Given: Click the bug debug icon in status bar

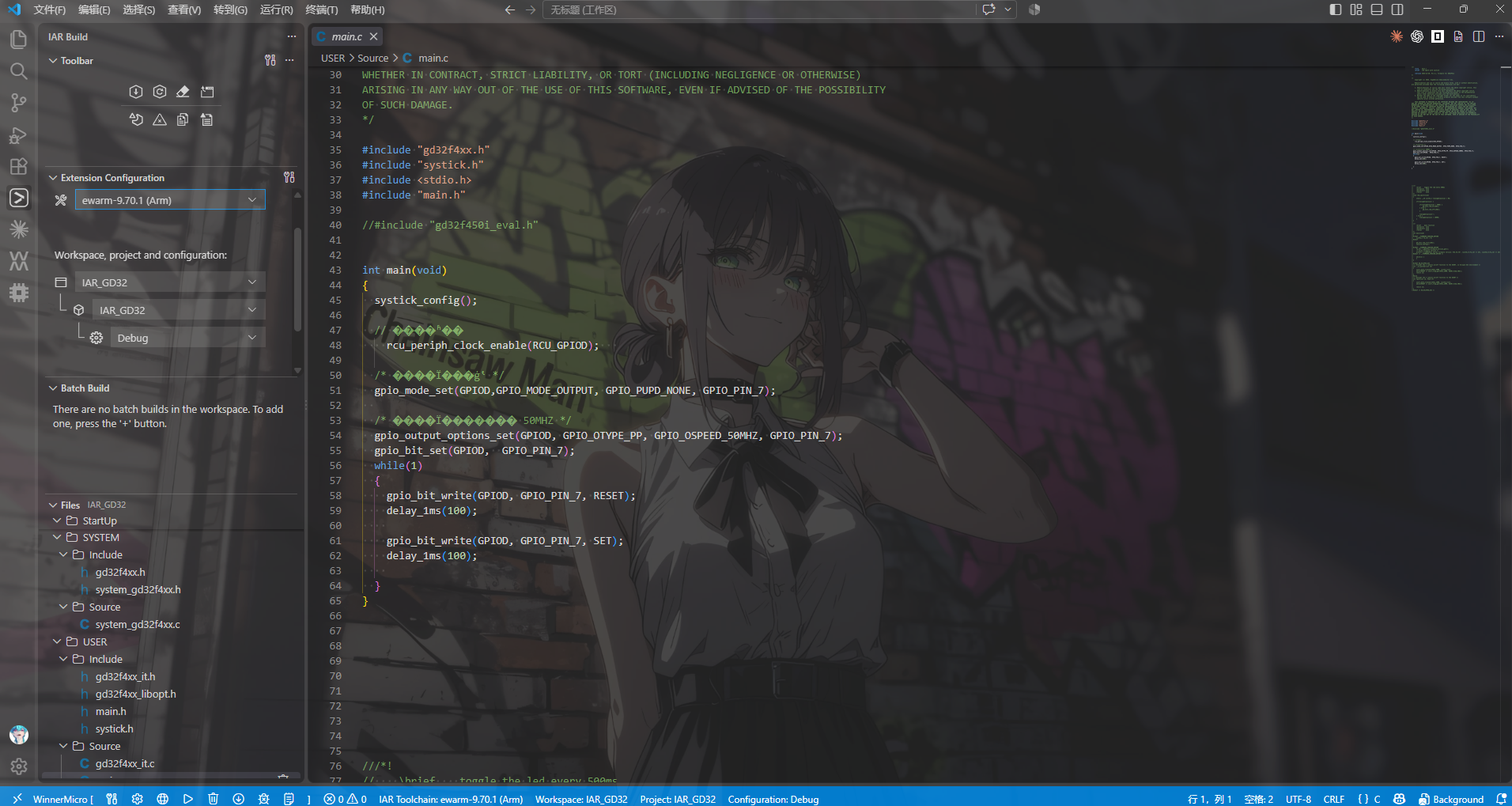Looking at the screenshot, I should (263, 799).
